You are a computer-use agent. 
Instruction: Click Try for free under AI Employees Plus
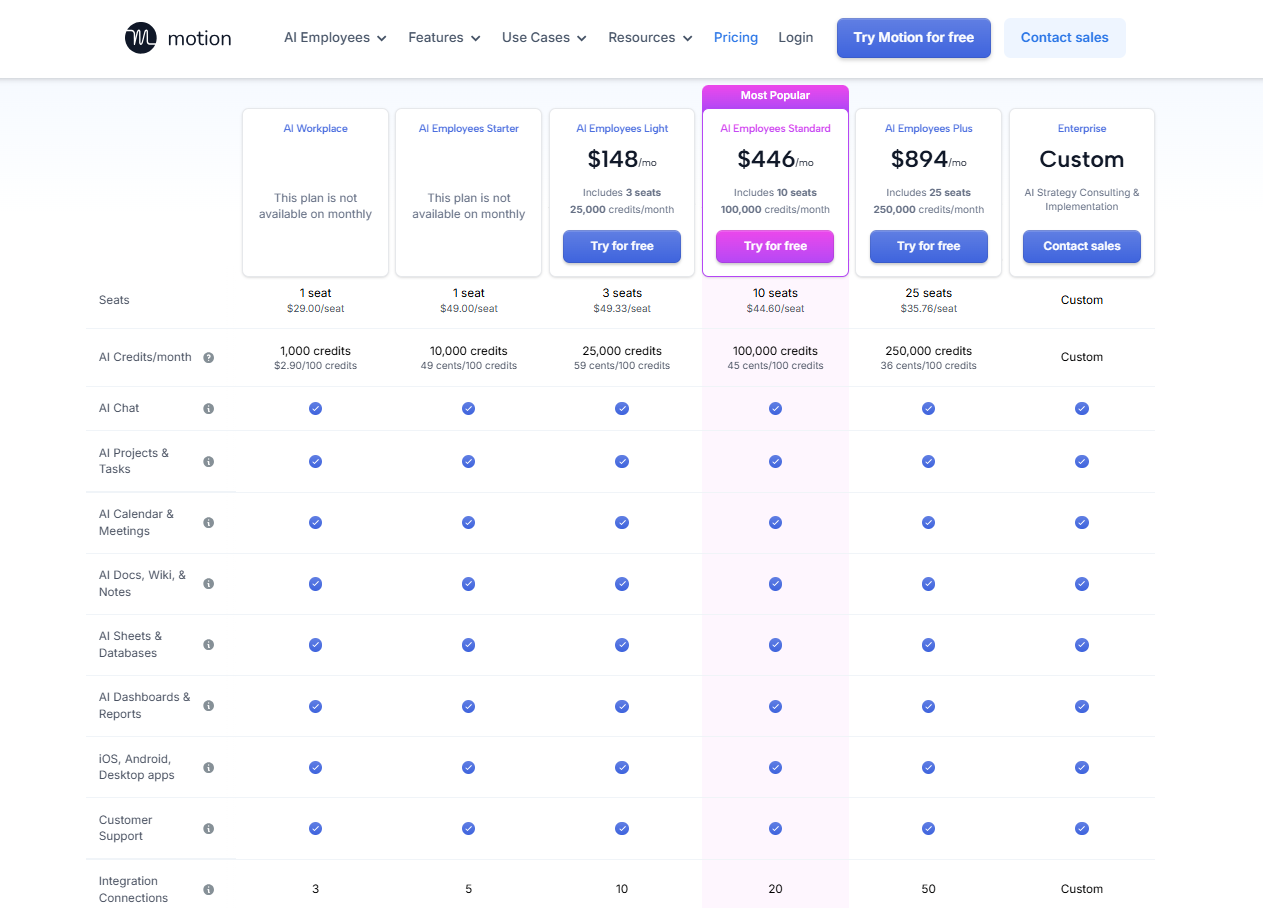[x=928, y=246]
